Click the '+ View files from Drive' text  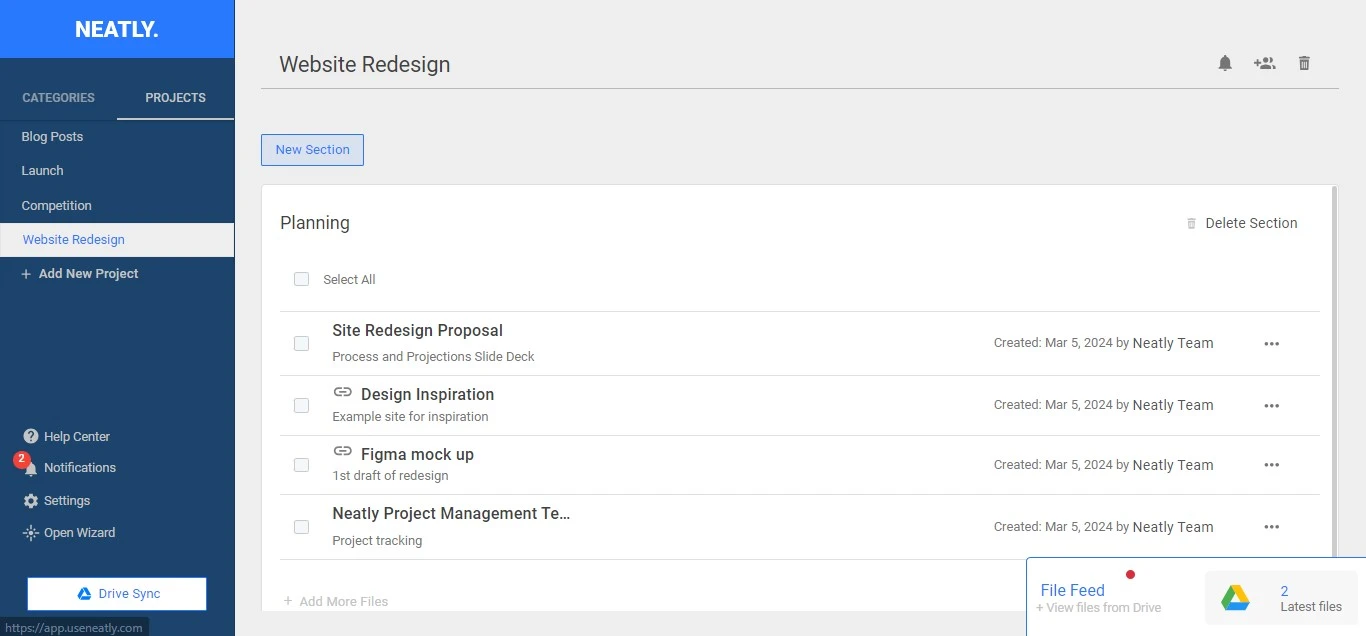[1099, 608]
